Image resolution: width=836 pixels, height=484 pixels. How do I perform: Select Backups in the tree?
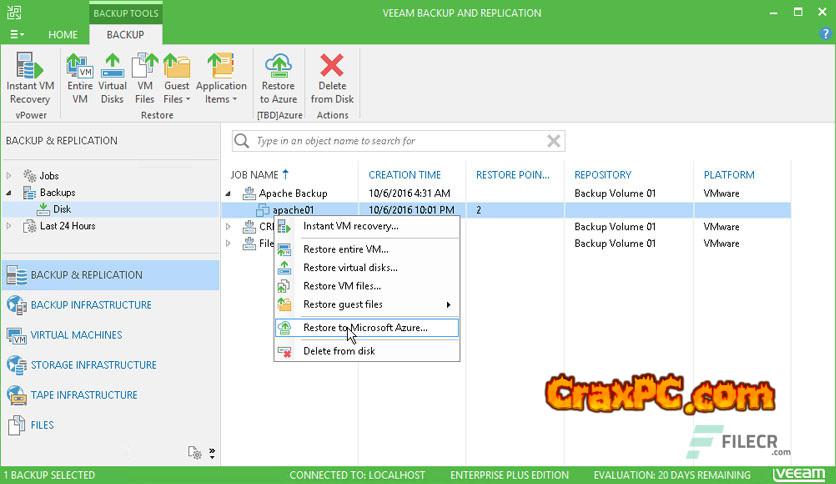[57, 192]
